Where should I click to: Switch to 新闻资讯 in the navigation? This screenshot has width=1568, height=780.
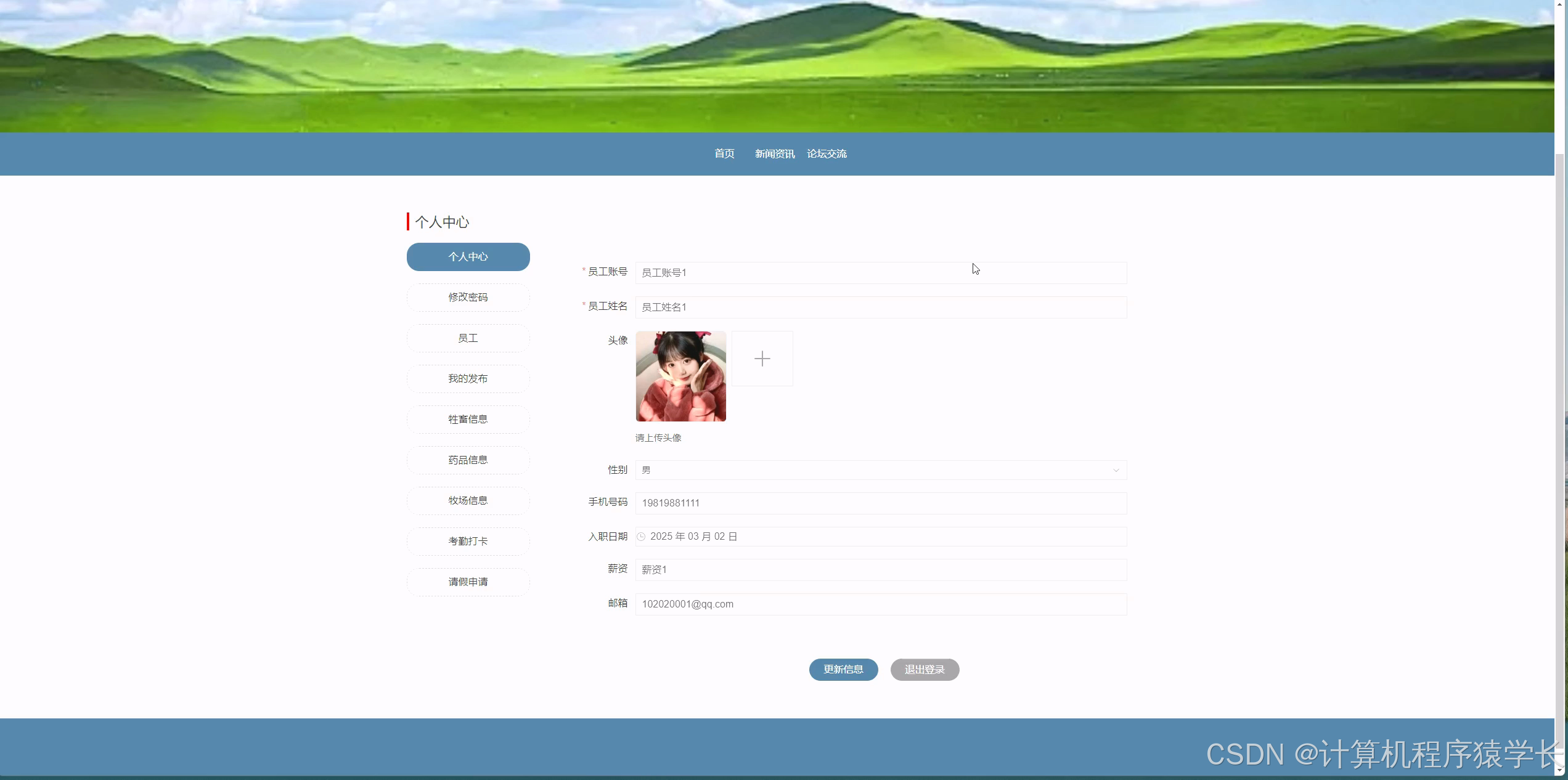pyautogui.click(x=774, y=153)
